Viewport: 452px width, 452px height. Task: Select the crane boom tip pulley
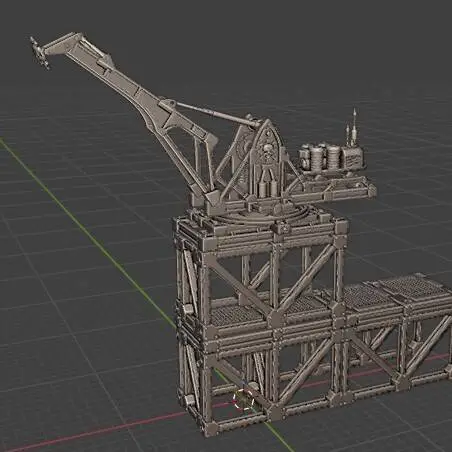coord(39,53)
